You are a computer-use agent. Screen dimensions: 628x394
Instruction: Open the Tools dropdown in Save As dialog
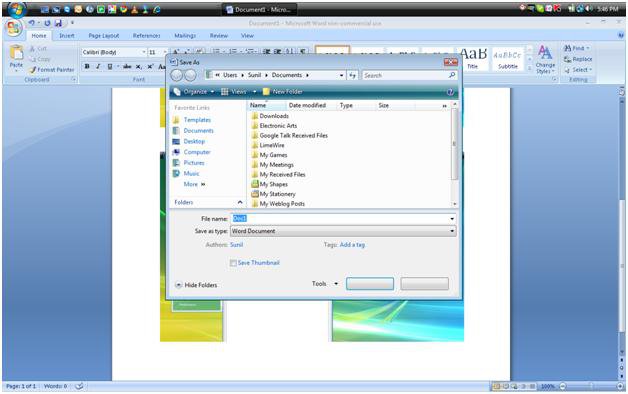325,283
